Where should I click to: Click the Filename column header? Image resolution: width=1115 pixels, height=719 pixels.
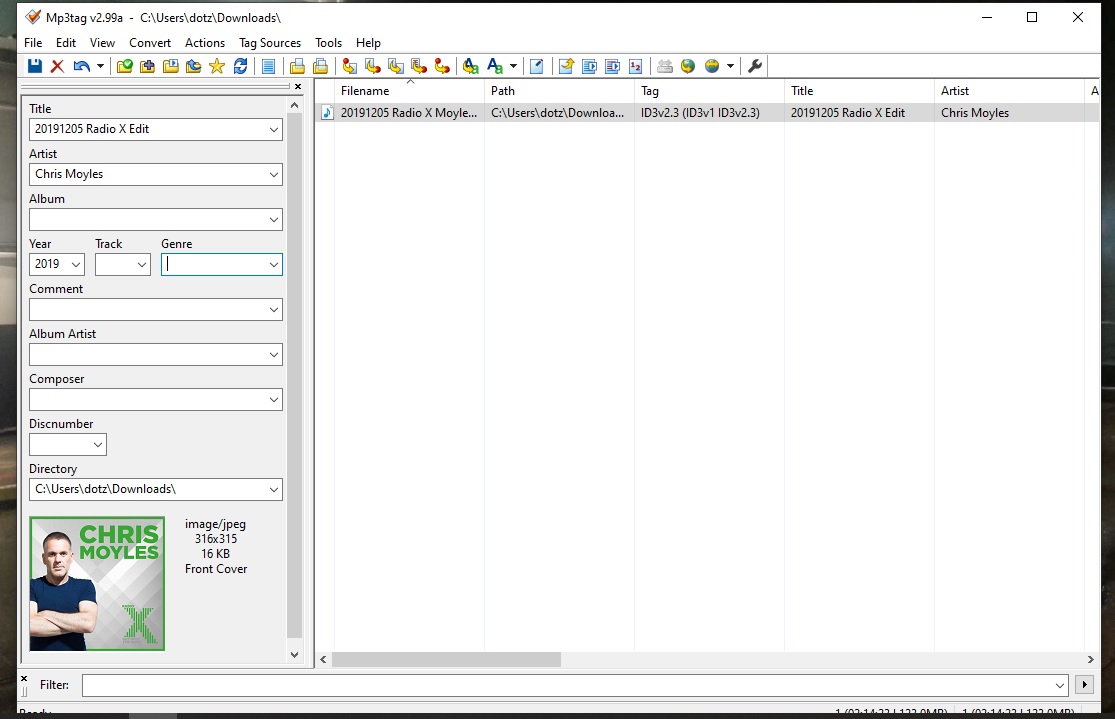(408, 91)
